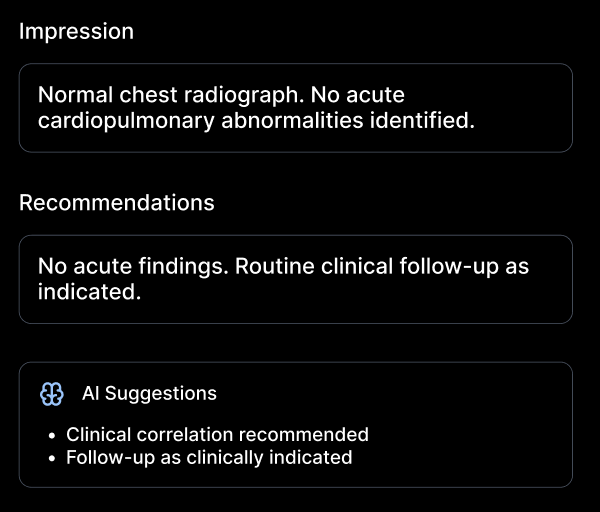Click the bullet before Clinical correlation recommended
Image resolution: width=600 pixels, height=512 pixels.
click(53, 436)
